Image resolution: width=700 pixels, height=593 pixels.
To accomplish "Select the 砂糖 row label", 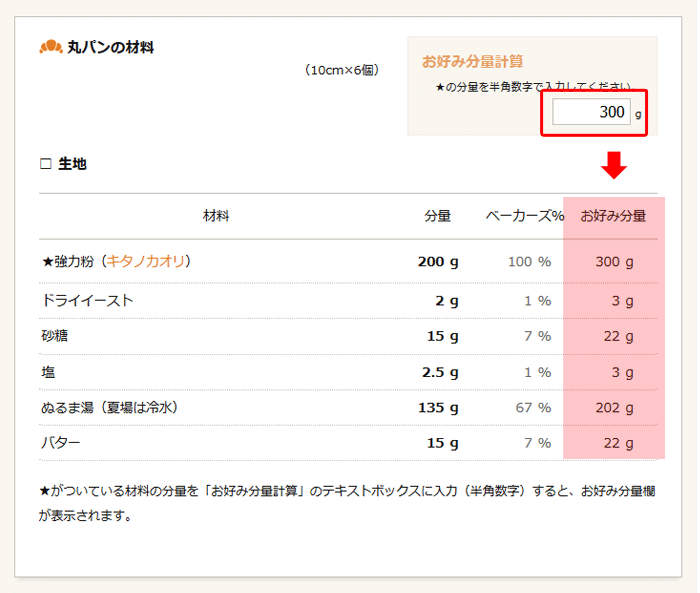I will (x=54, y=336).
